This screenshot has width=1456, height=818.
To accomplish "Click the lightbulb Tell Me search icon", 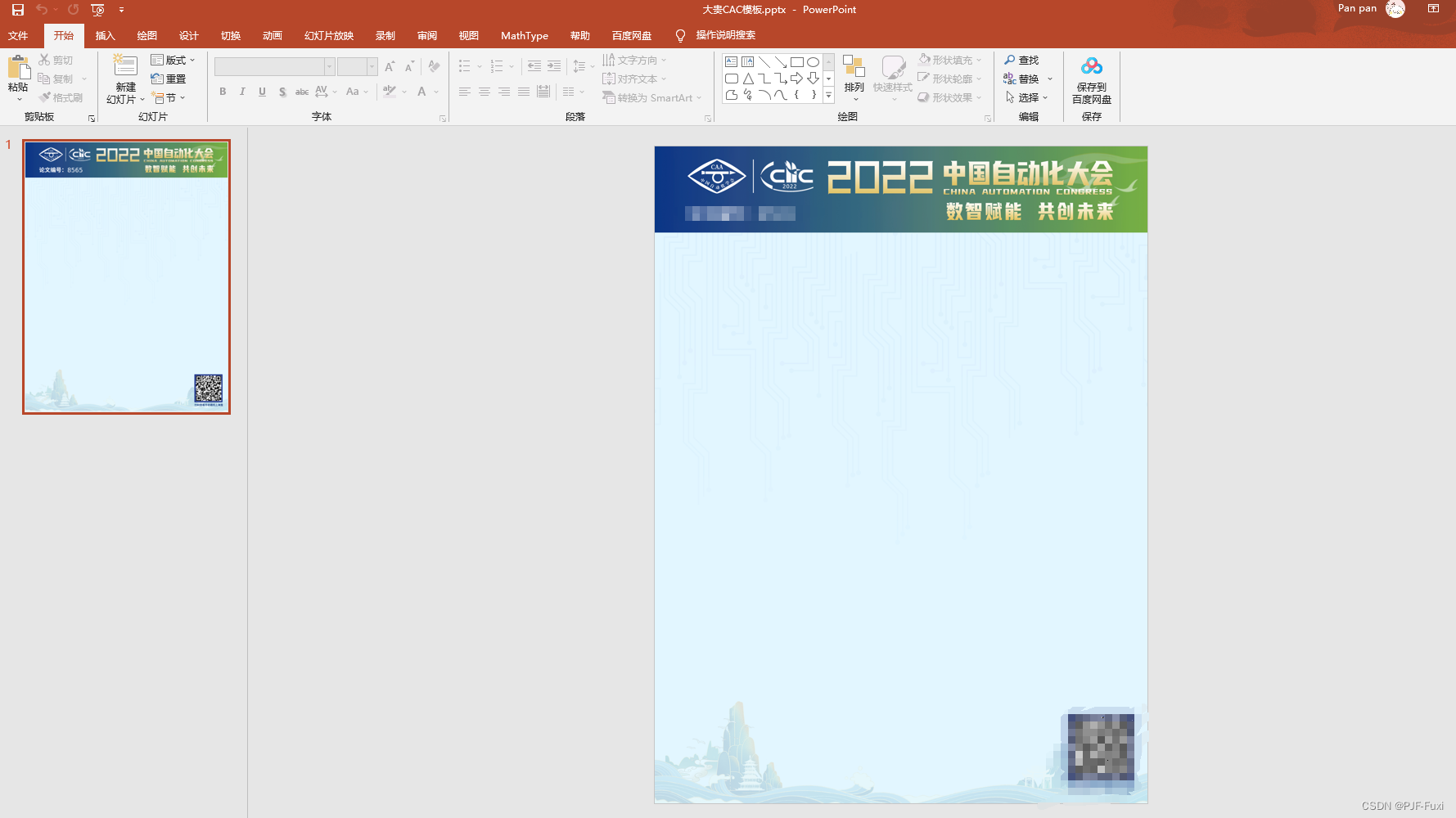I will (680, 35).
